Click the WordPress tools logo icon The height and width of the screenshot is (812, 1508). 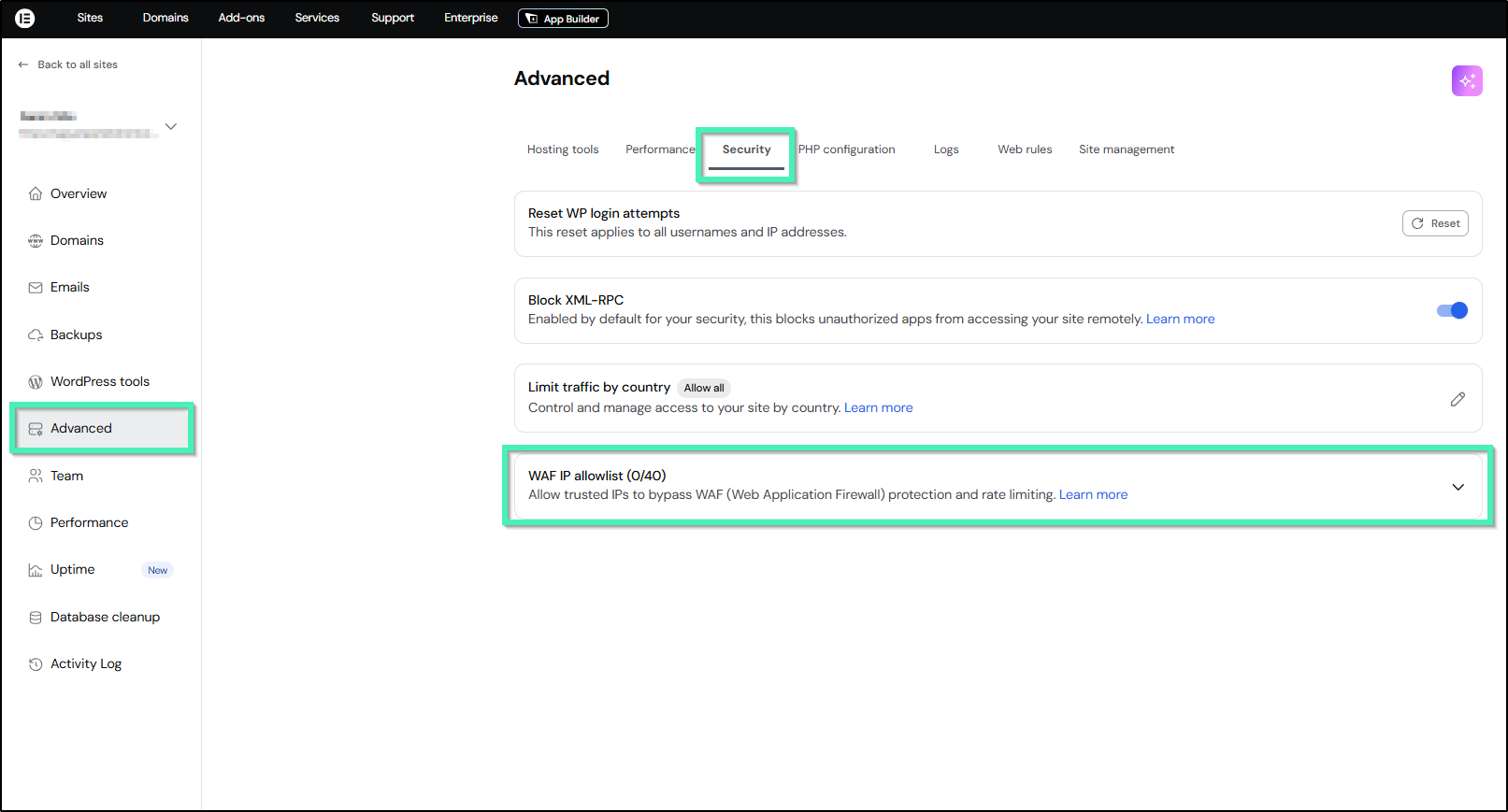36,381
